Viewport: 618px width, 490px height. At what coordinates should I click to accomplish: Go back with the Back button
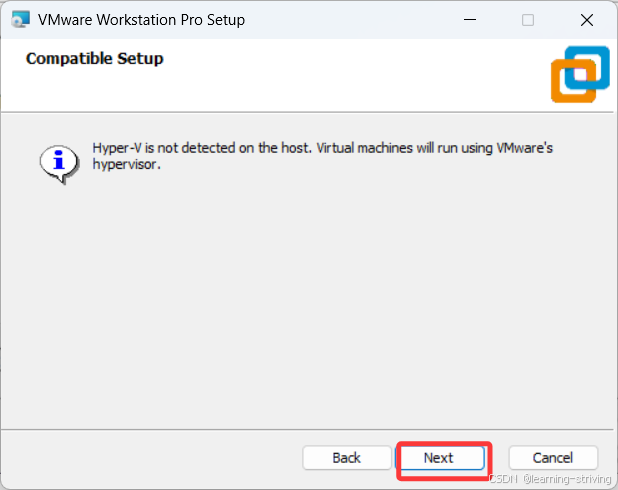346,458
